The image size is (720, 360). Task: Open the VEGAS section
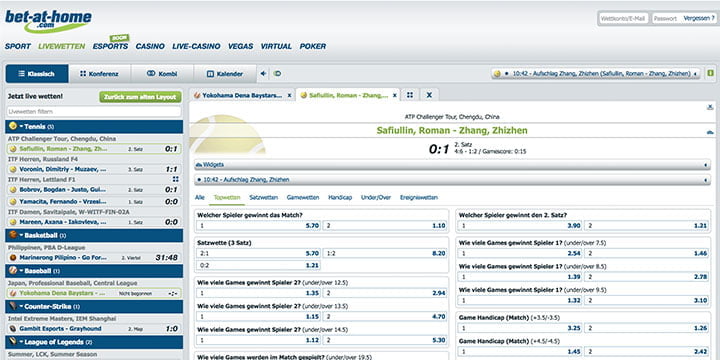[241, 46]
